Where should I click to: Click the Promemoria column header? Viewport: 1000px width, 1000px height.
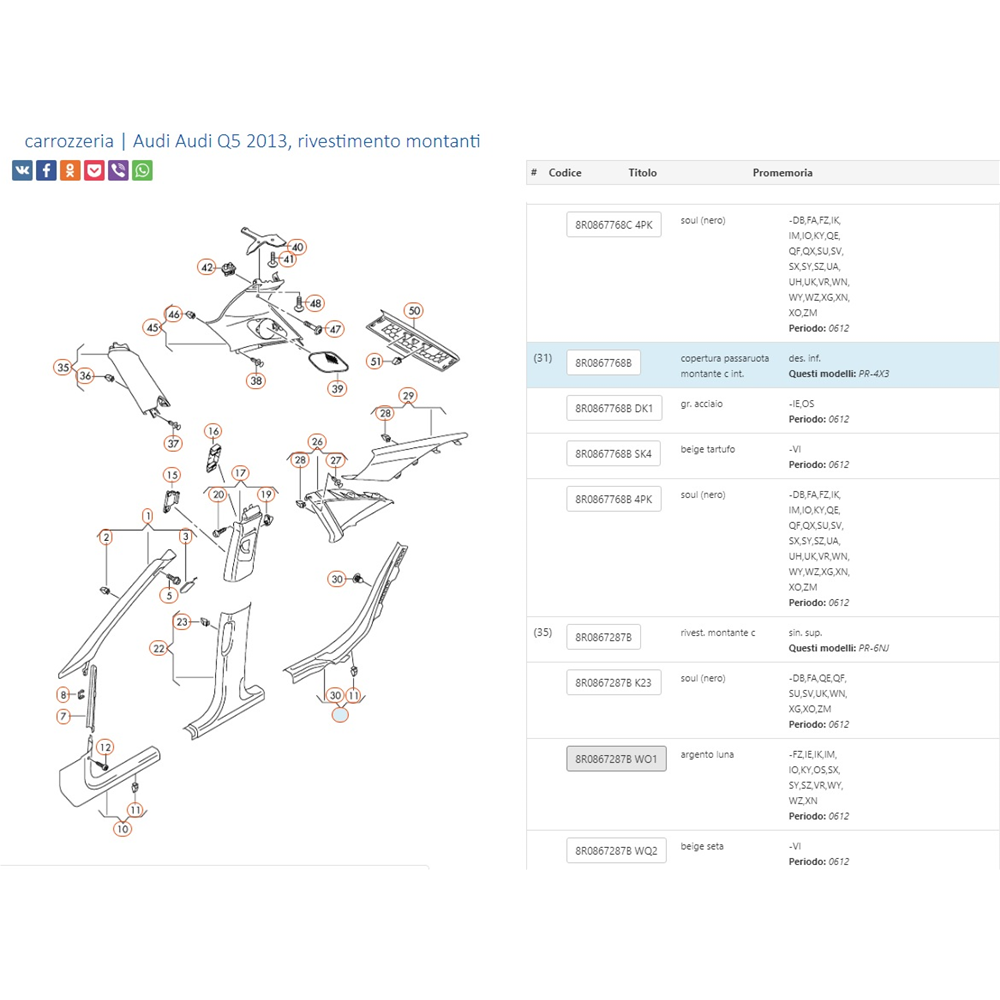(783, 173)
